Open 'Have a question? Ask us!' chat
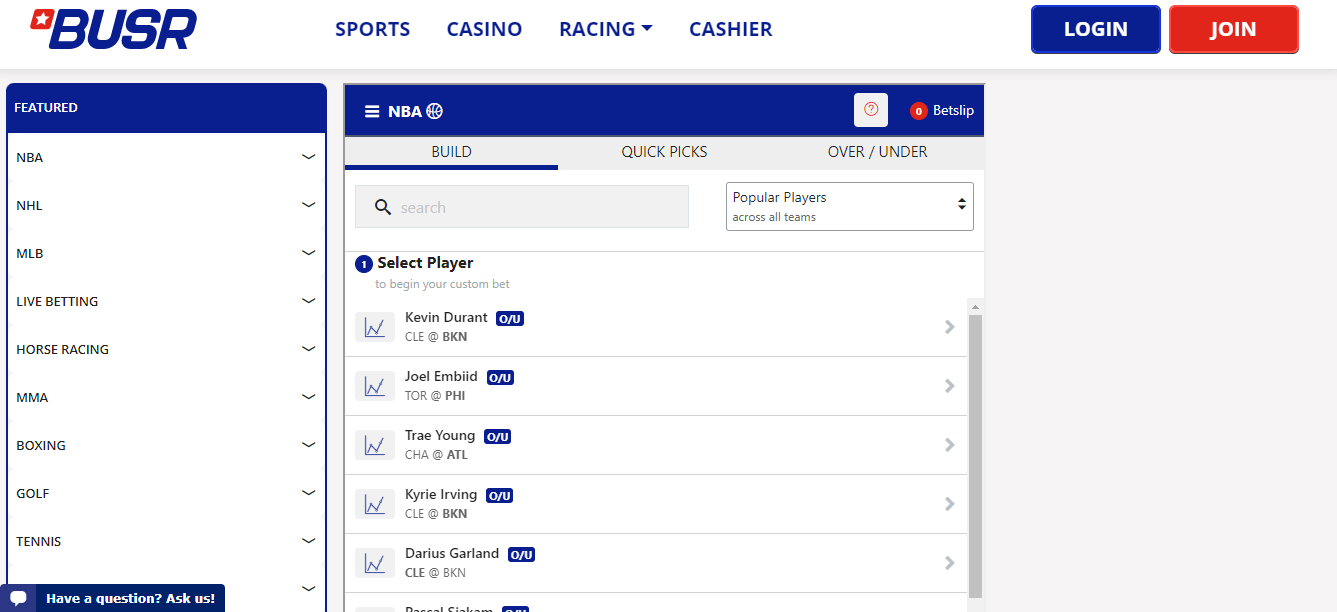The width and height of the screenshot is (1337, 612). [x=112, y=598]
